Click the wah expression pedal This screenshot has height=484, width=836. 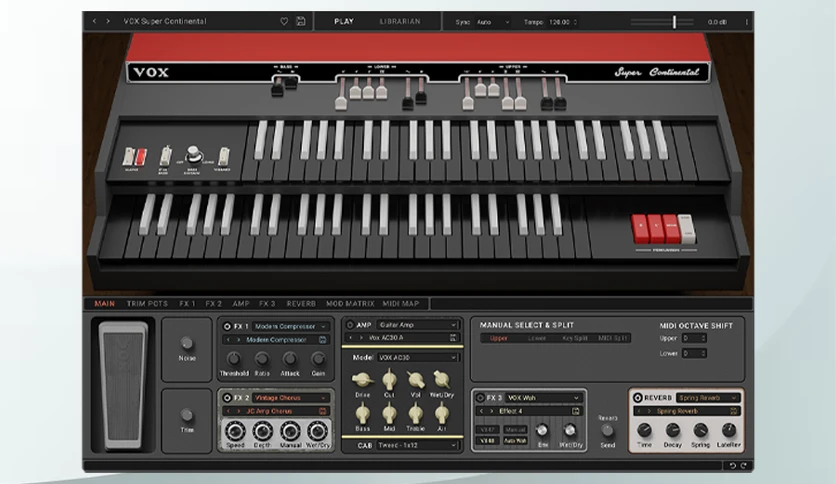coord(123,385)
